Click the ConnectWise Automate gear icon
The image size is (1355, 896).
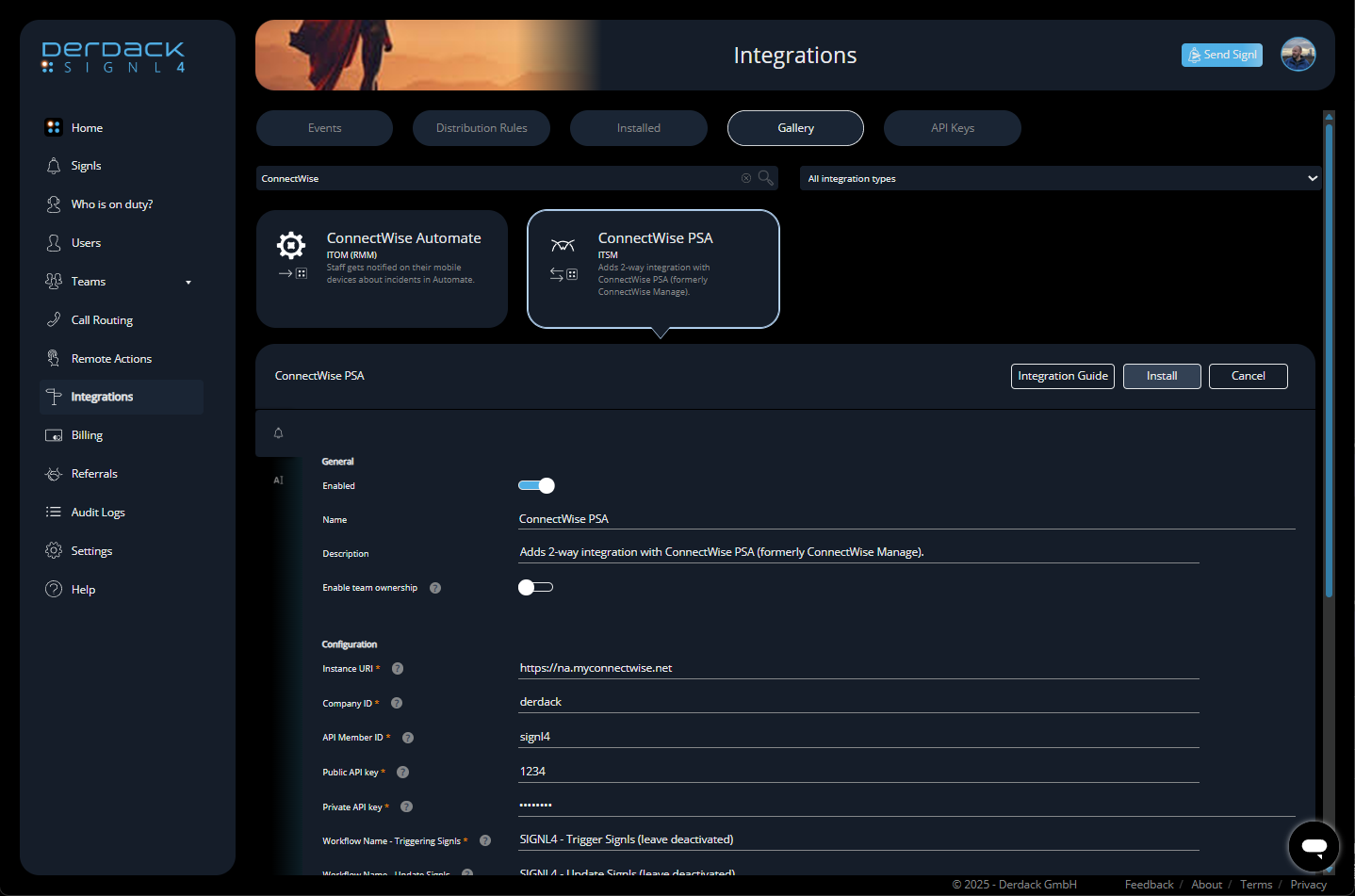click(x=291, y=246)
